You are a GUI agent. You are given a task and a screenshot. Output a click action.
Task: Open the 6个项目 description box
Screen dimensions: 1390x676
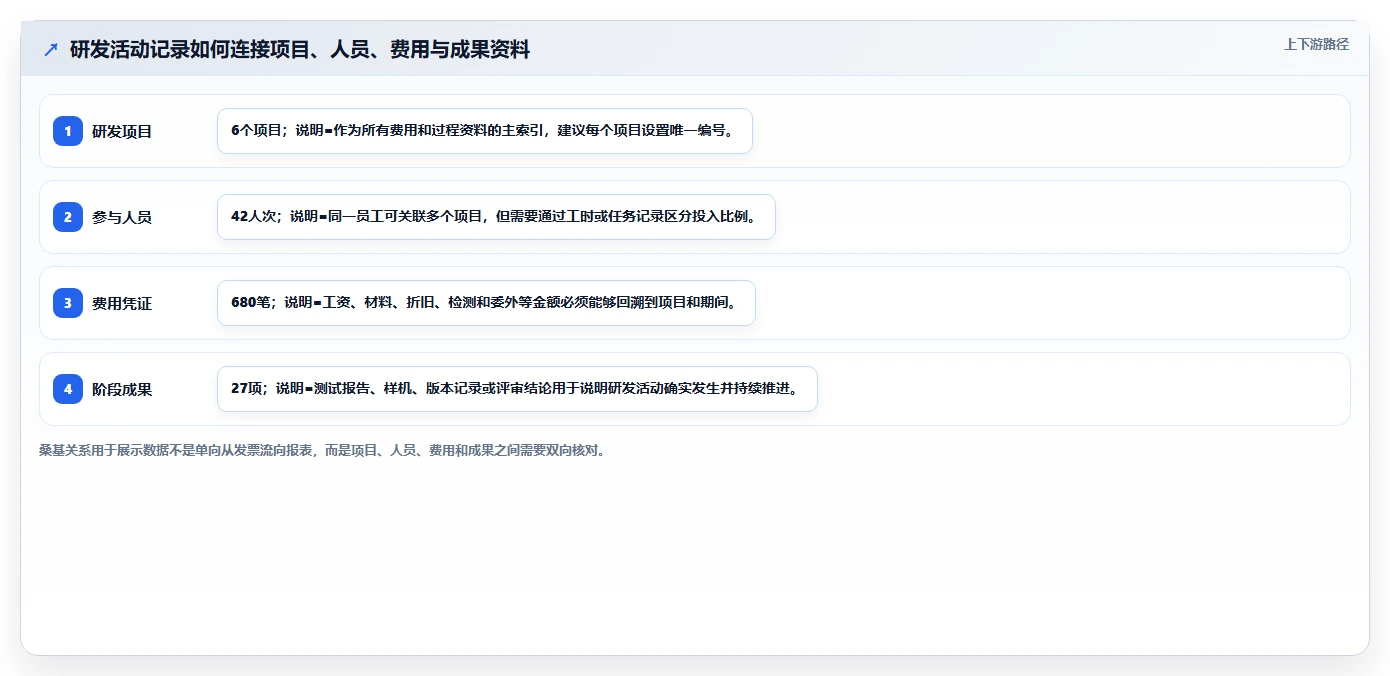pos(485,131)
